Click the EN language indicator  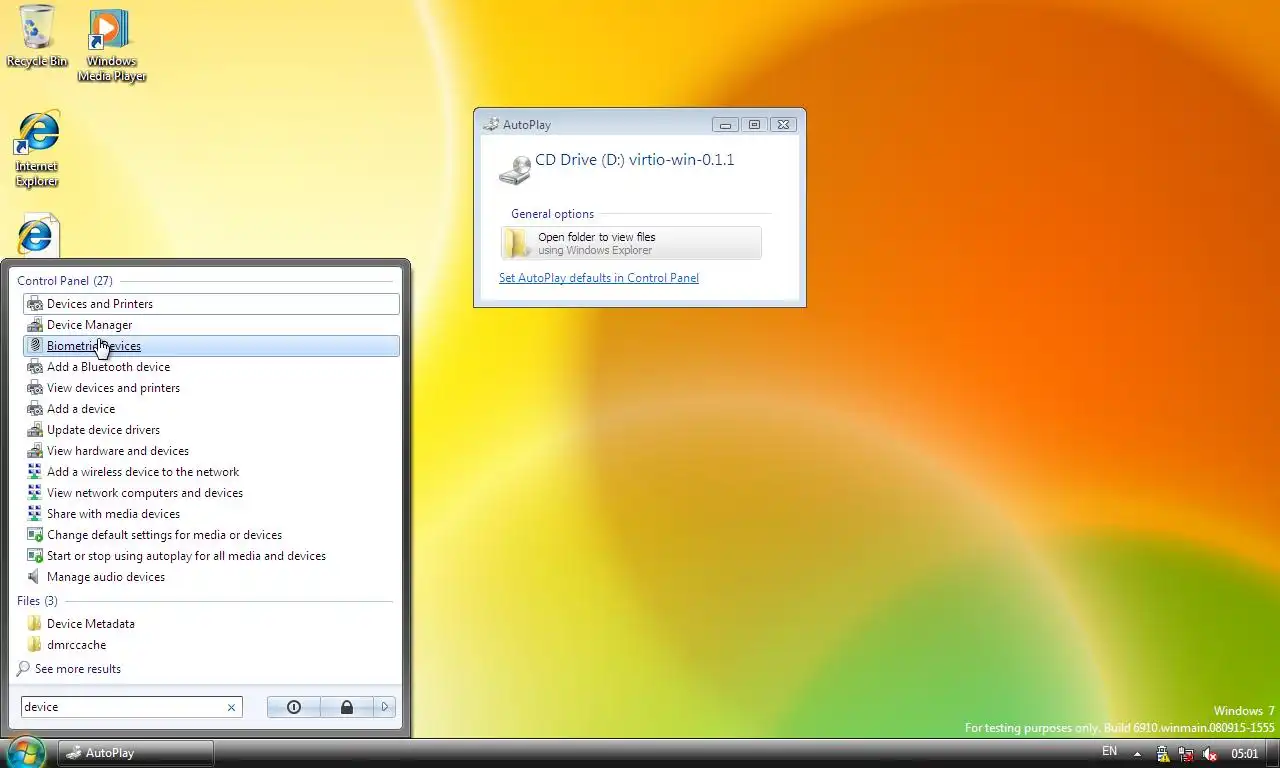(x=1109, y=752)
